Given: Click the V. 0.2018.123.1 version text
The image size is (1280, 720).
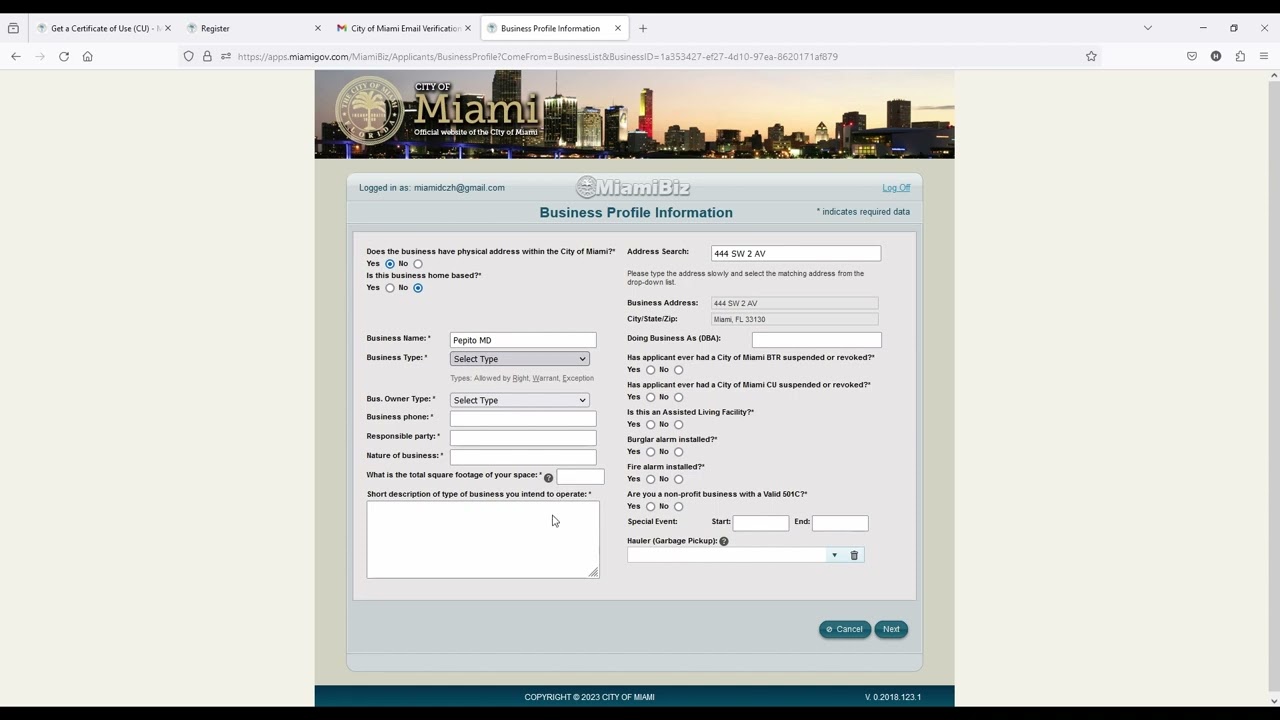Looking at the screenshot, I should point(893,697).
